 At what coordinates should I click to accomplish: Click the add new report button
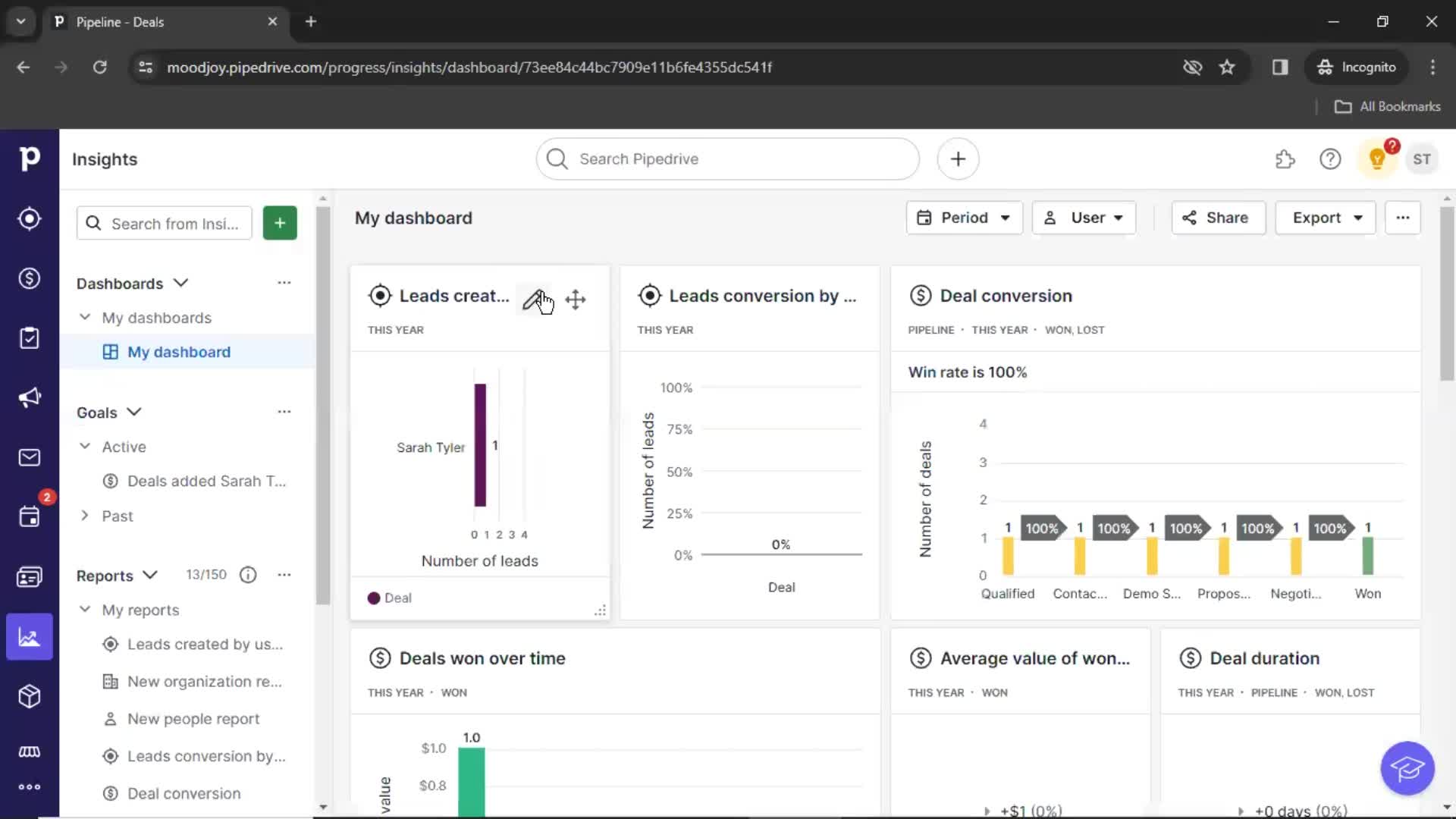pyautogui.click(x=279, y=222)
